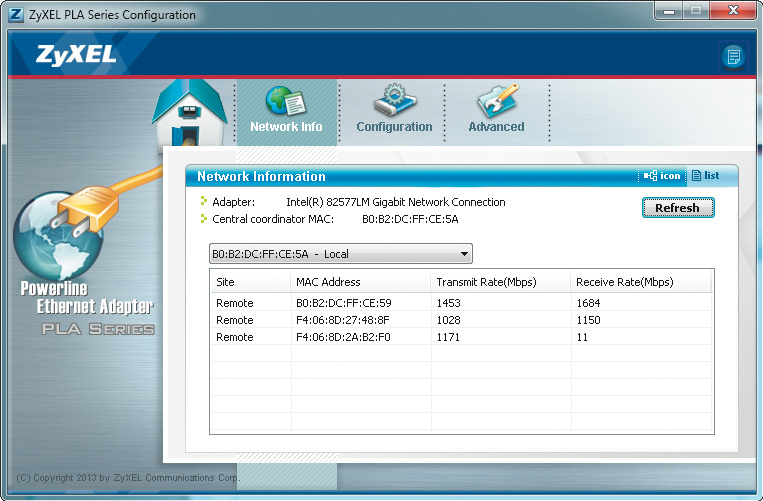
Task: Select remote device B0:B2:DC:FF:CE:59 row
Action: pos(461,303)
